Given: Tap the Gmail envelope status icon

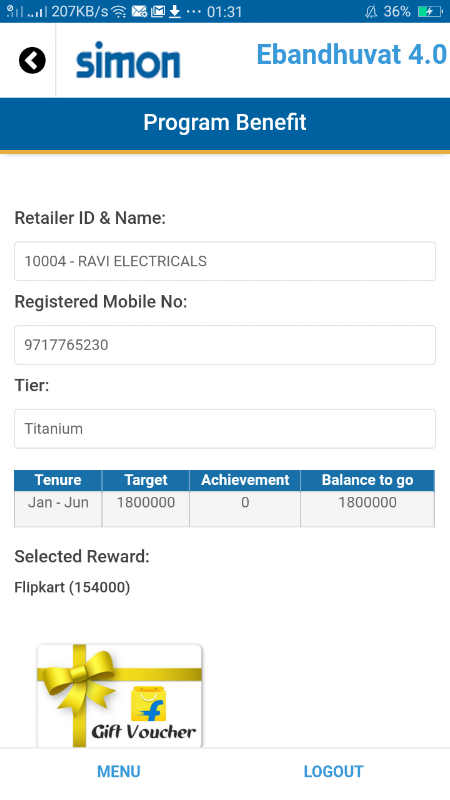Looking at the screenshot, I should coord(158,11).
